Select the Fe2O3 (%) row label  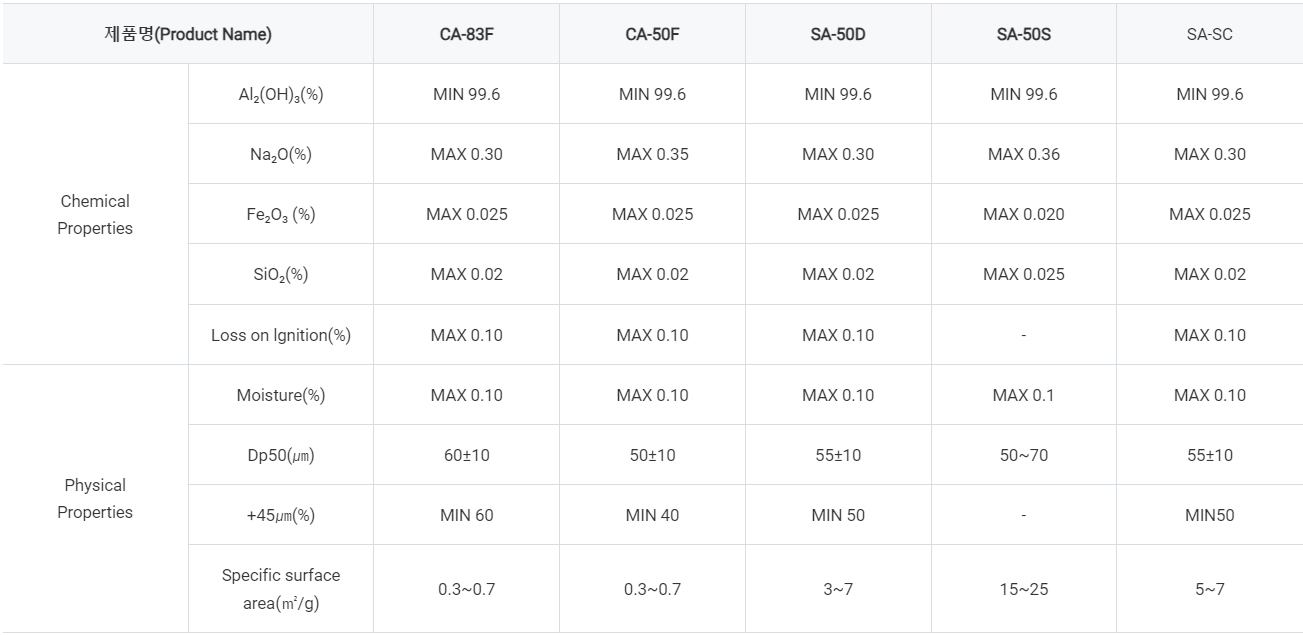pyautogui.click(x=281, y=215)
